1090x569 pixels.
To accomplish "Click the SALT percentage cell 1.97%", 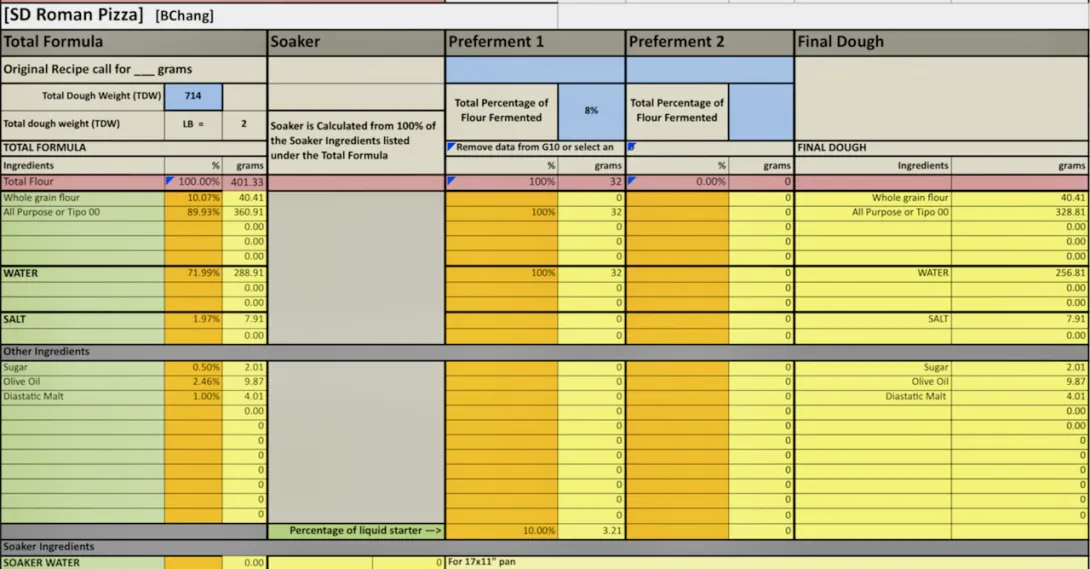I will (194, 319).
